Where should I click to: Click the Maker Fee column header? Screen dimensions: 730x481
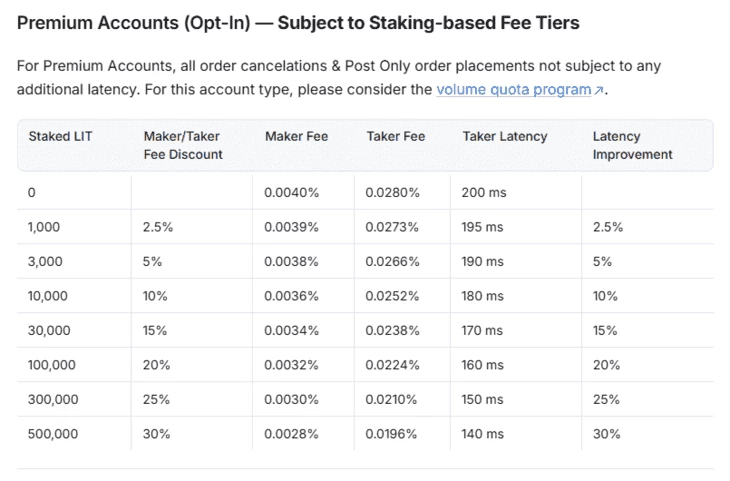coord(296,136)
